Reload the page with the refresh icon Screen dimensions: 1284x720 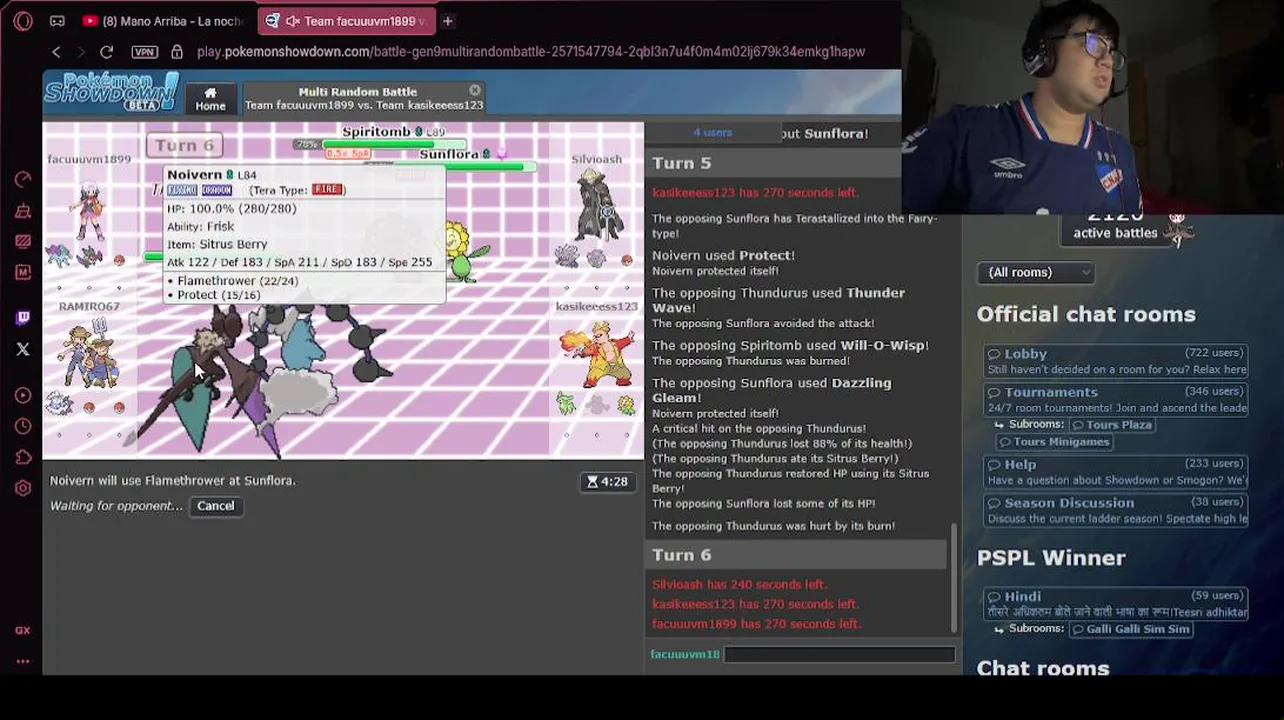click(x=107, y=51)
